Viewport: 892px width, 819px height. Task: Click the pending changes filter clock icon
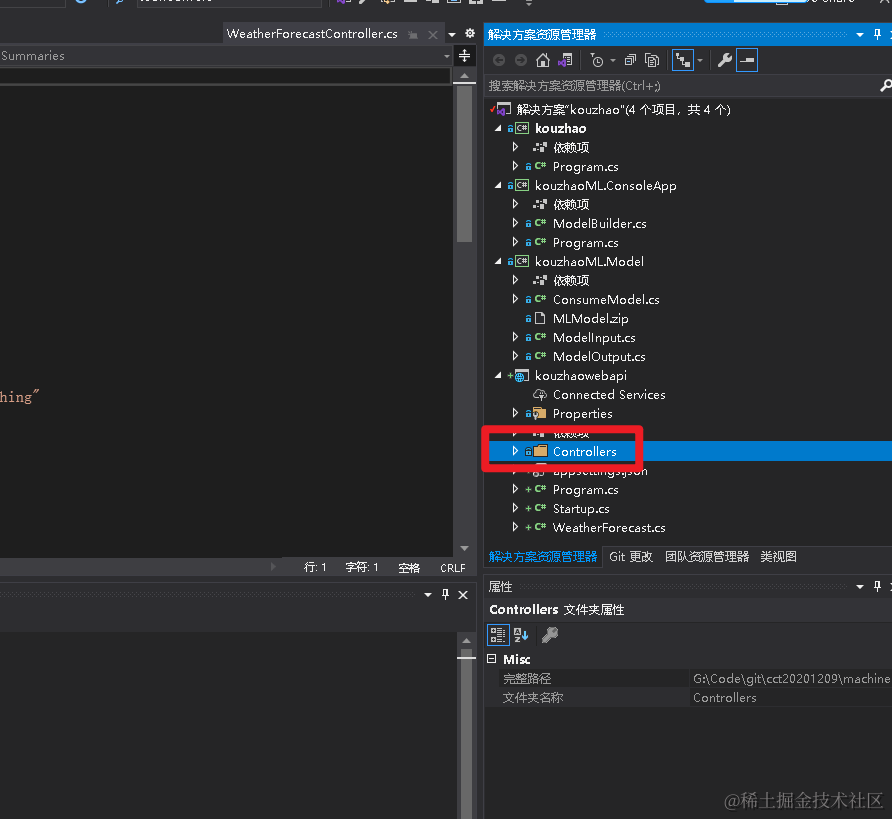pos(597,60)
